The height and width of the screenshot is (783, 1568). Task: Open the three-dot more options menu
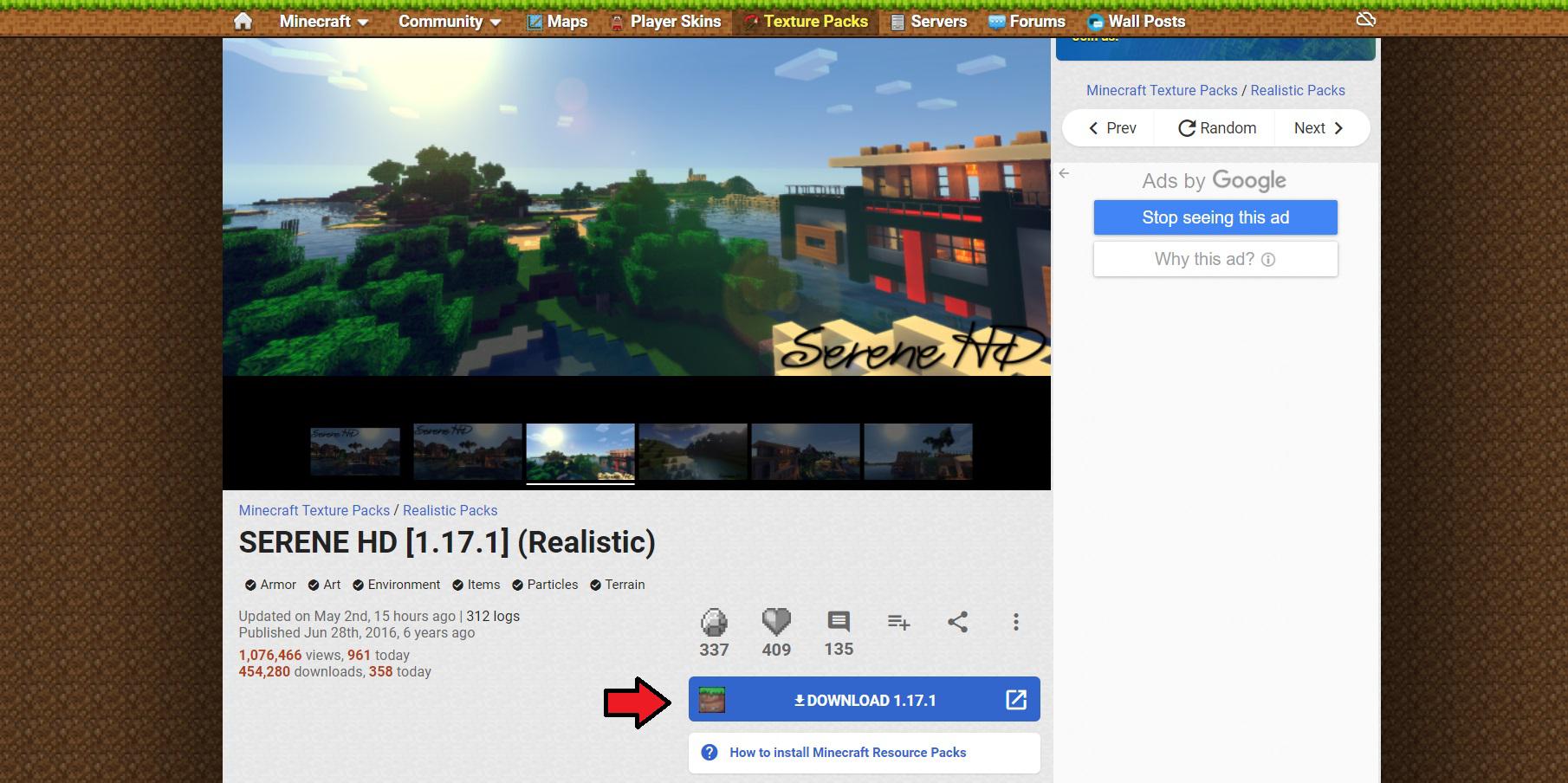1016,622
